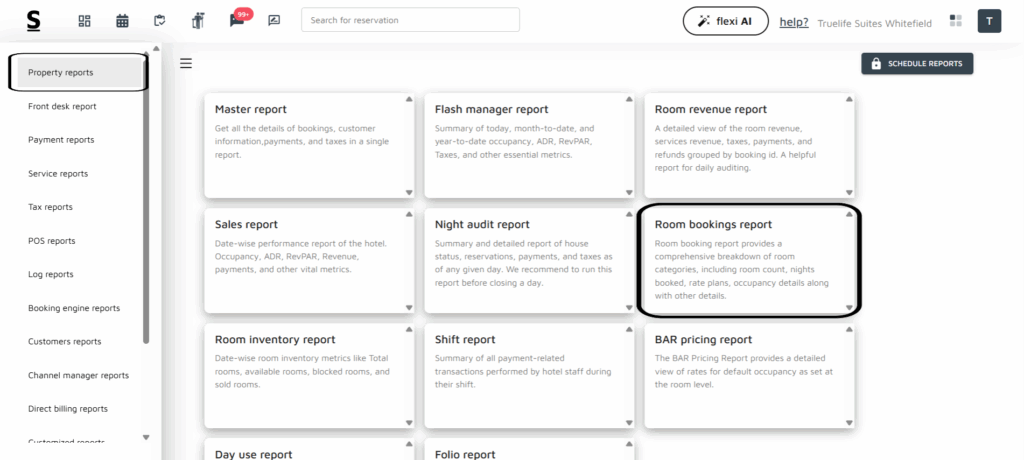Image resolution: width=1024 pixels, height=460 pixels.
Task: Open the Channel manager reports category
Action: [78, 375]
